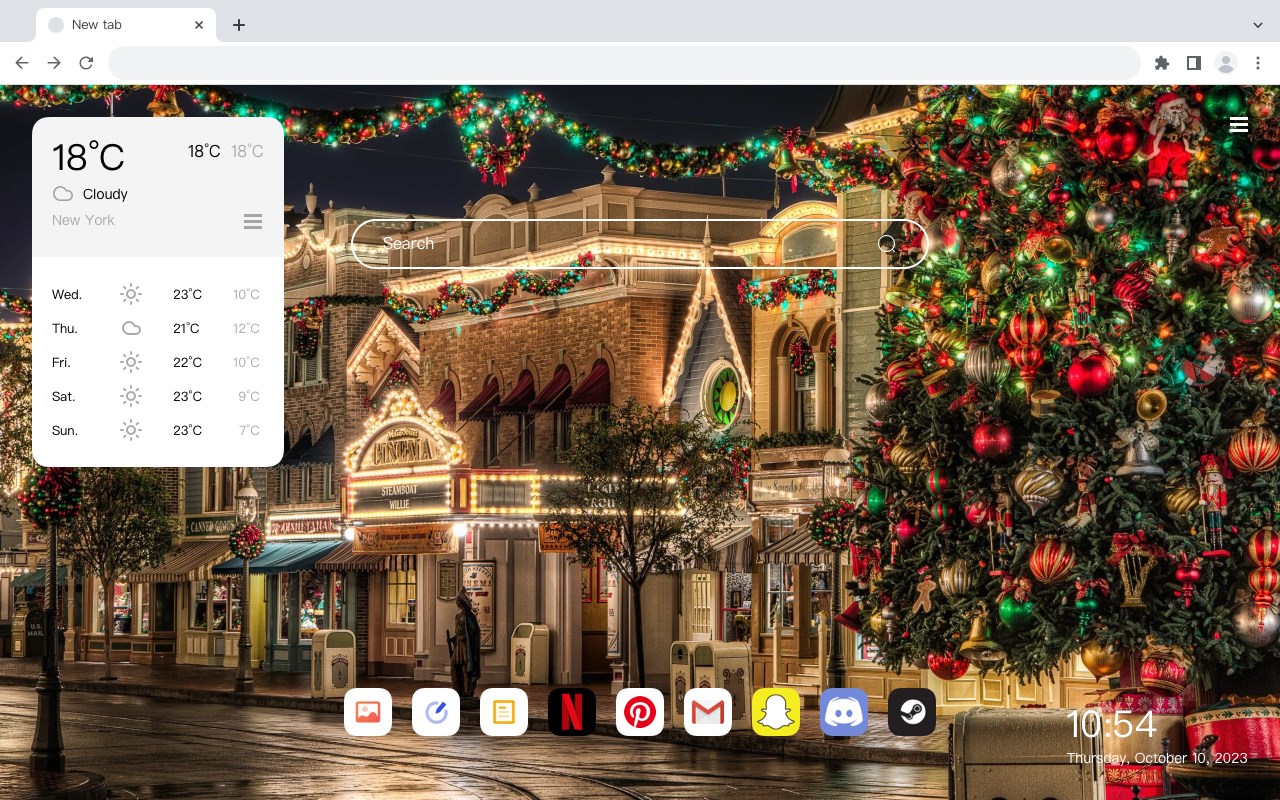The width and height of the screenshot is (1280, 800).
Task: Click the cloud icon in Thu. row
Action: click(x=131, y=328)
